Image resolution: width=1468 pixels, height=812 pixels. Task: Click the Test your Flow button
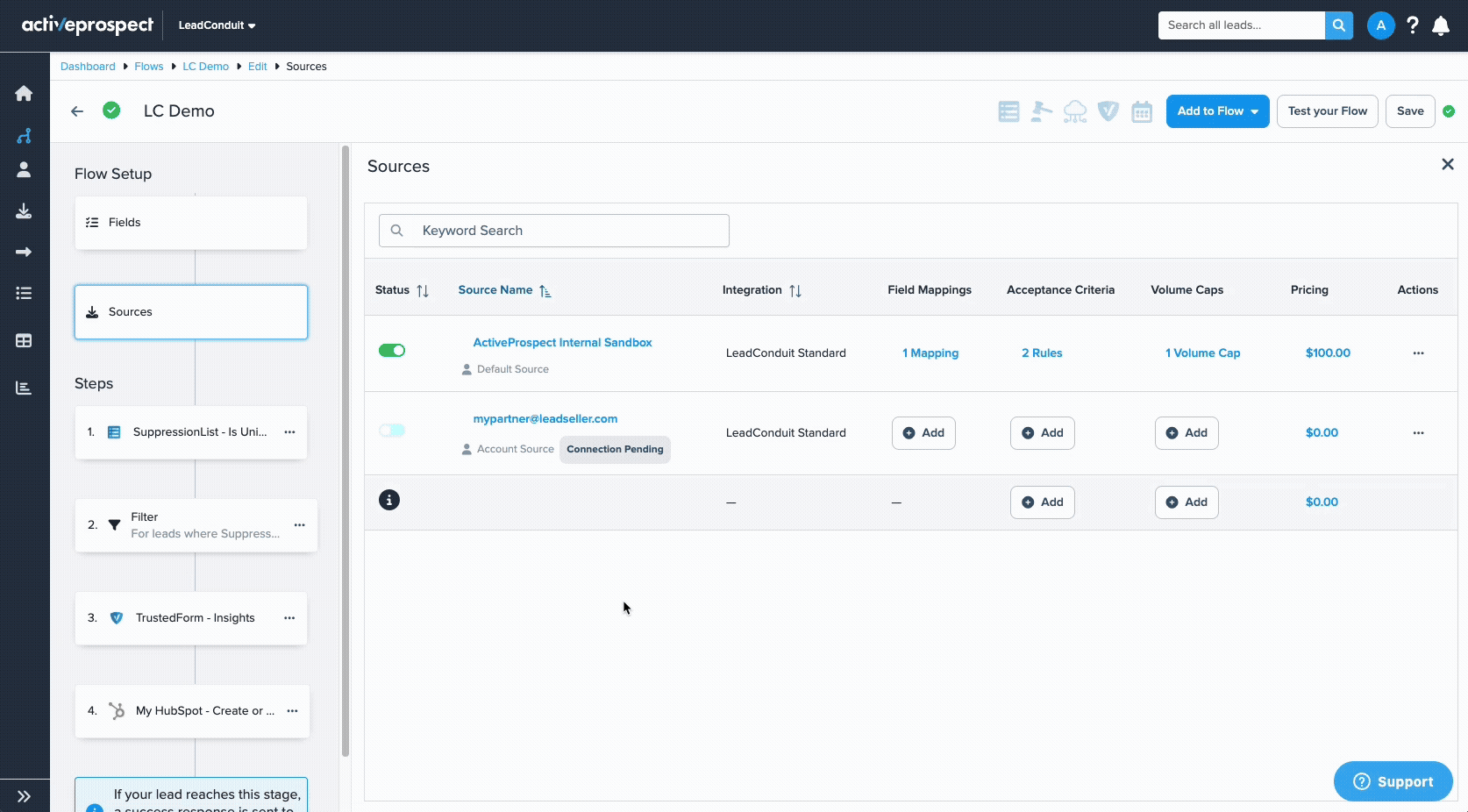pyautogui.click(x=1327, y=111)
